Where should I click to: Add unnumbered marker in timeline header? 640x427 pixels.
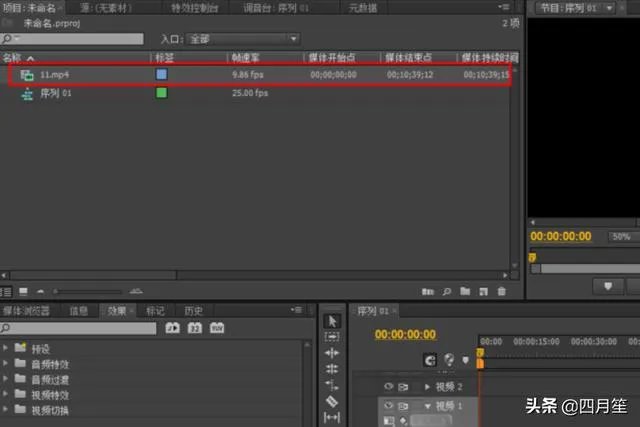(x=465, y=360)
